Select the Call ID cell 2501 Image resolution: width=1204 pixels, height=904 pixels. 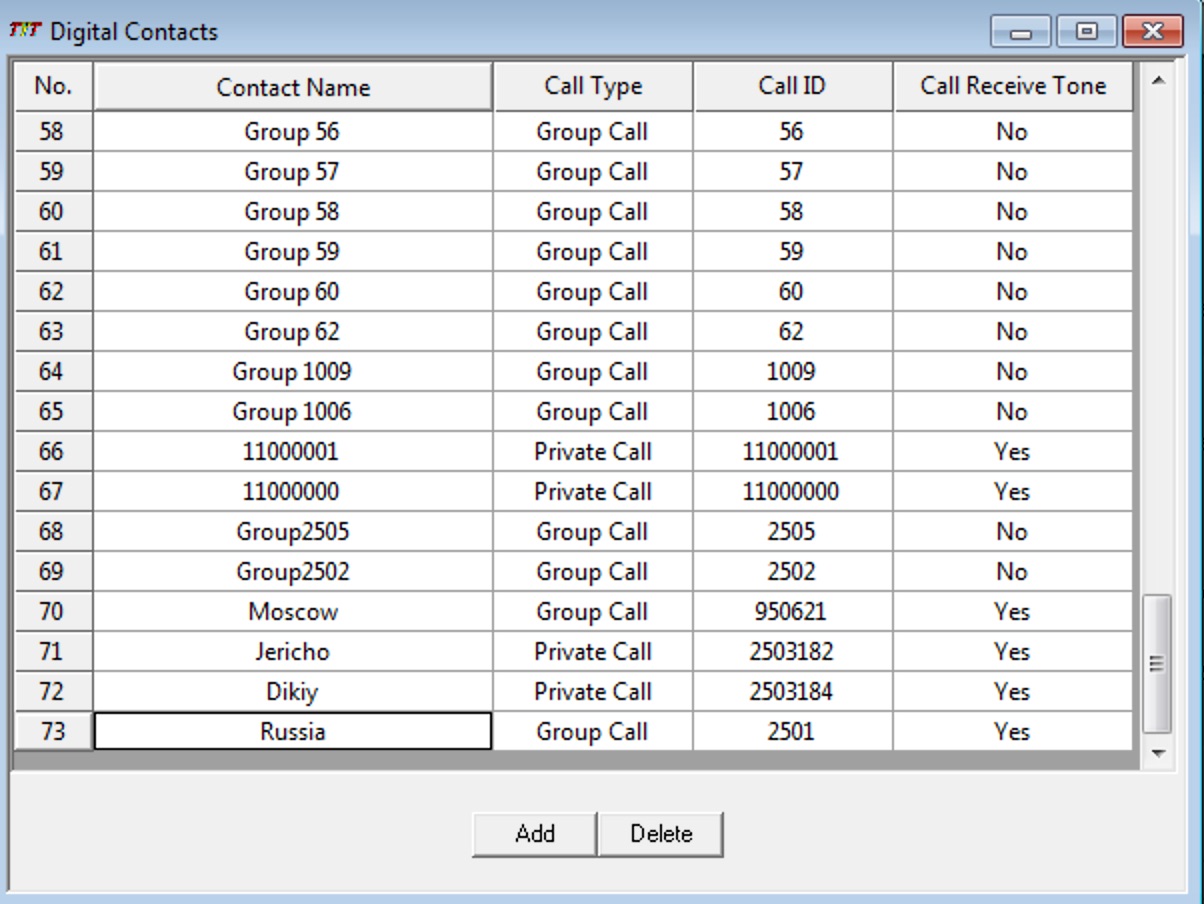[793, 731]
